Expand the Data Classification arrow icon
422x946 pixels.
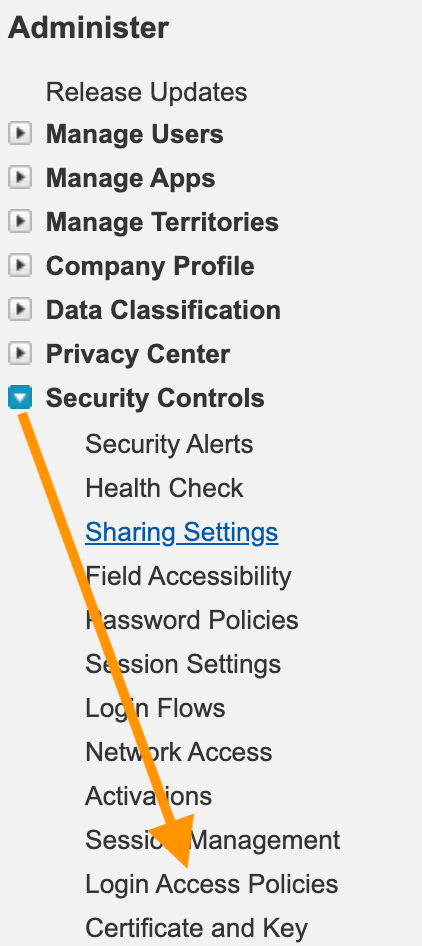click(20, 310)
